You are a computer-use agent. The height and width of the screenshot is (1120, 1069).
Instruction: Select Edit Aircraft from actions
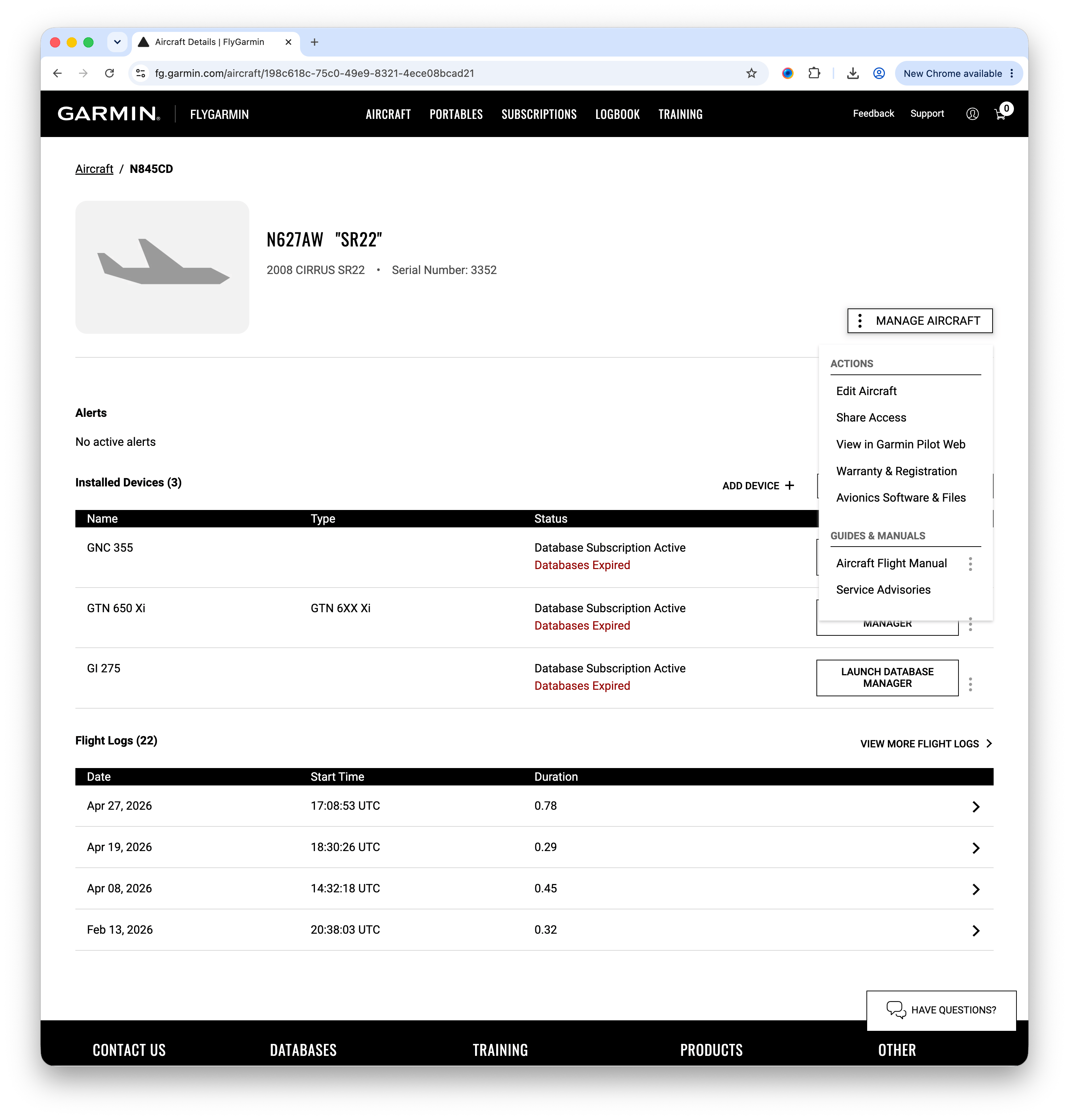[x=866, y=391]
